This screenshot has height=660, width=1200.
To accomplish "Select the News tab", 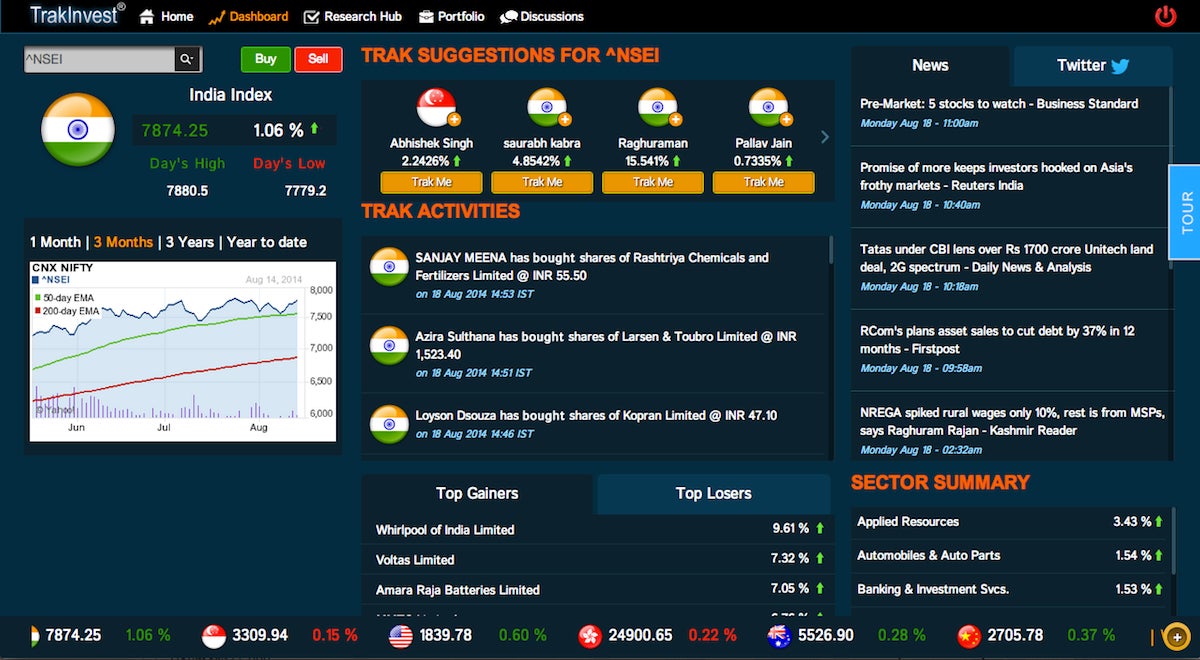I will [930, 65].
